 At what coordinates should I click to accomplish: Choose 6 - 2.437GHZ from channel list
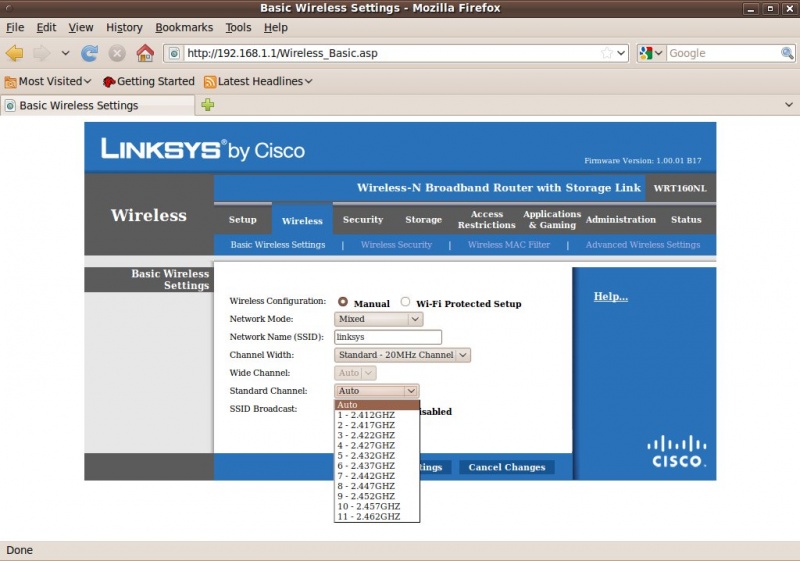click(x=366, y=466)
